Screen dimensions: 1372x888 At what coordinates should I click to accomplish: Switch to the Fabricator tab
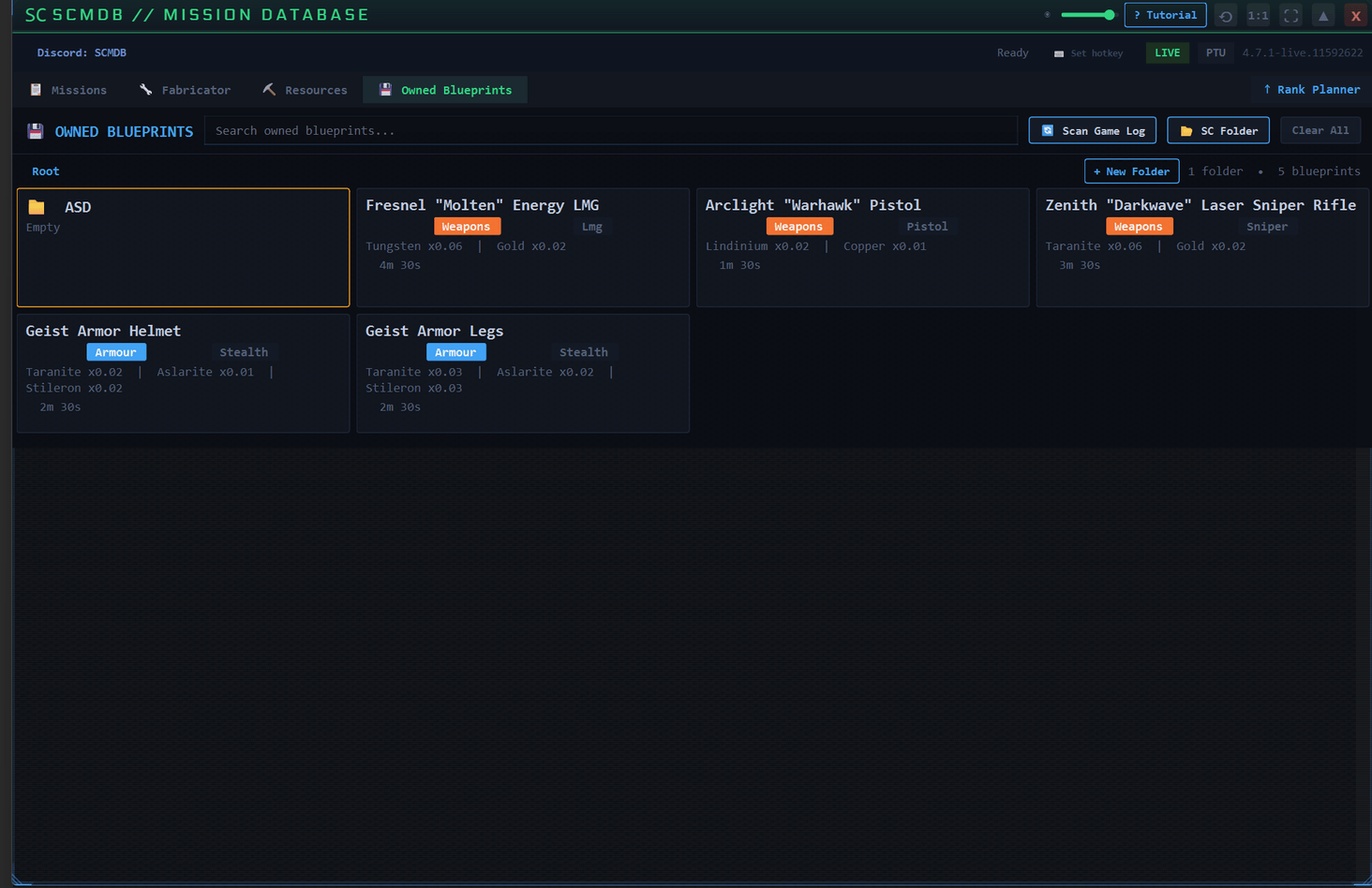(185, 90)
